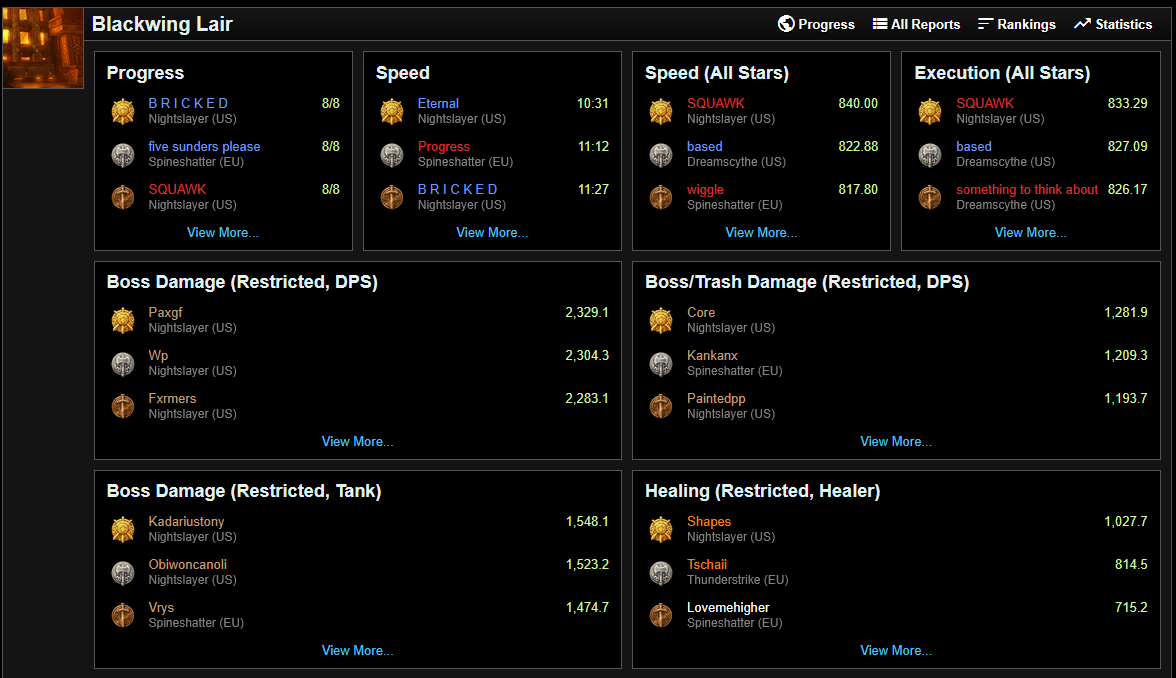This screenshot has width=1176, height=678.
Task: Open guild something to think about
Action: [1027, 190]
